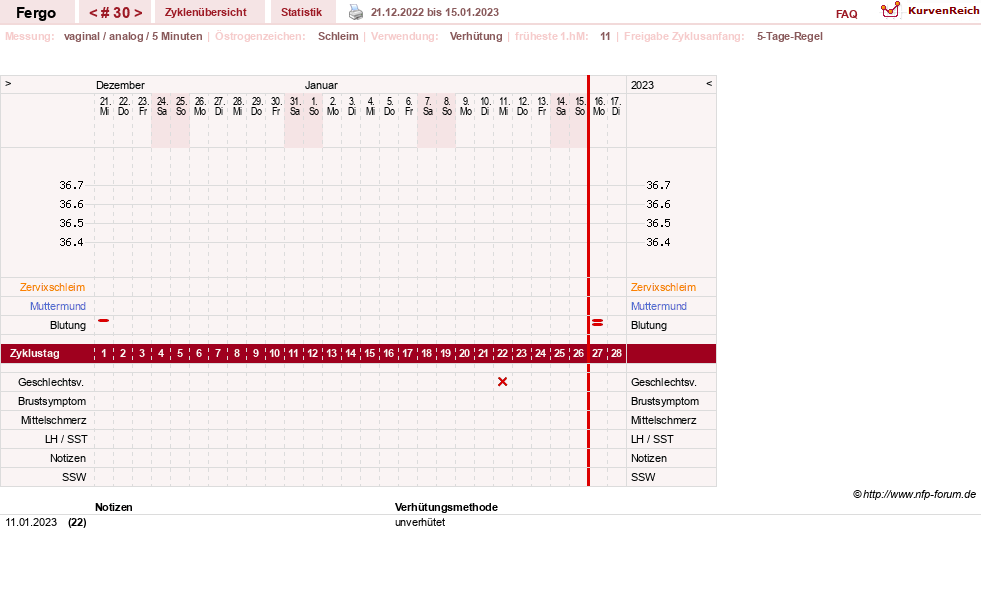Click the Zyklustag row label

[x=35, y=353]
